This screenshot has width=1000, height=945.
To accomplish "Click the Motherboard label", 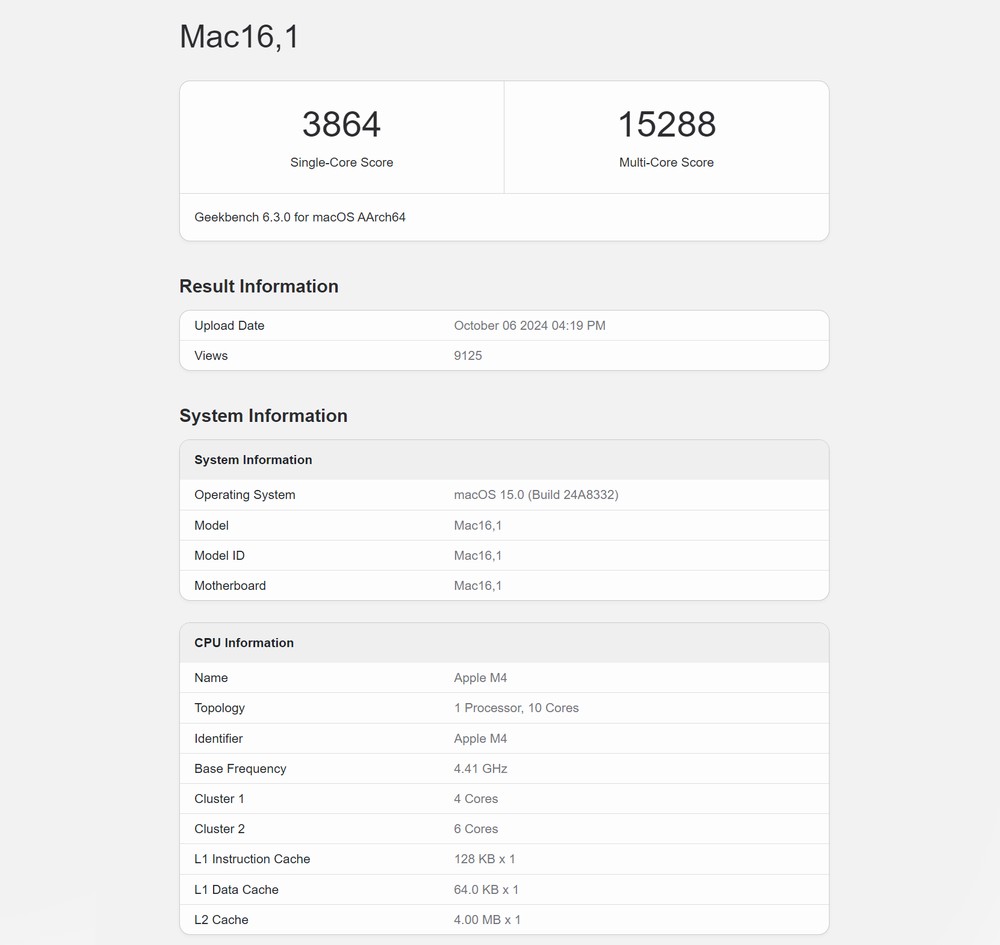I will pyautogui.click(x=230, y=585).
